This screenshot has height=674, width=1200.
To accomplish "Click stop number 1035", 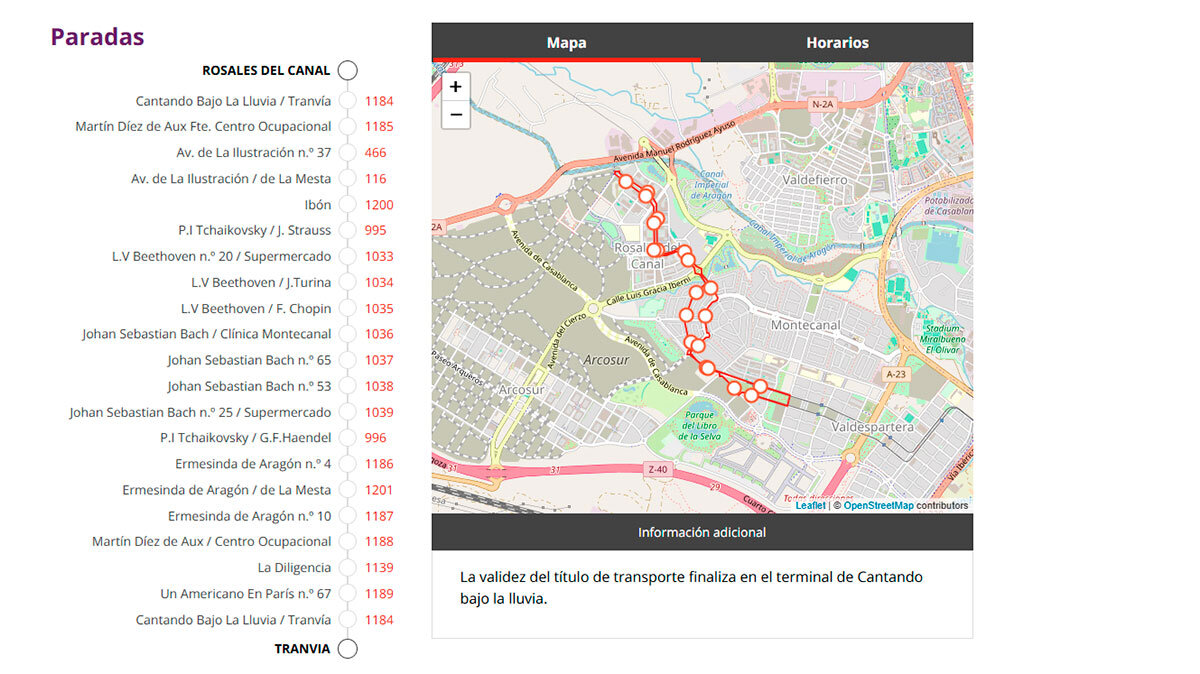I will [x=379, y=308].
